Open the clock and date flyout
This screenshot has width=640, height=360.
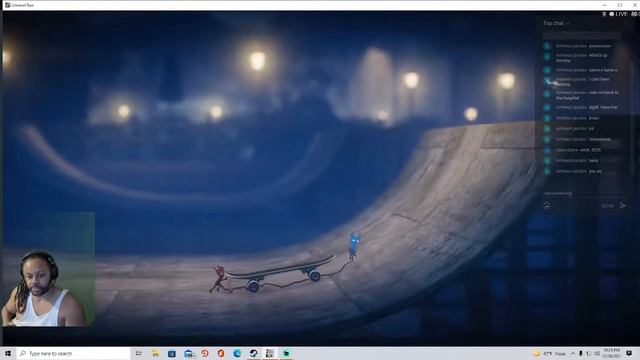(611, 353)
